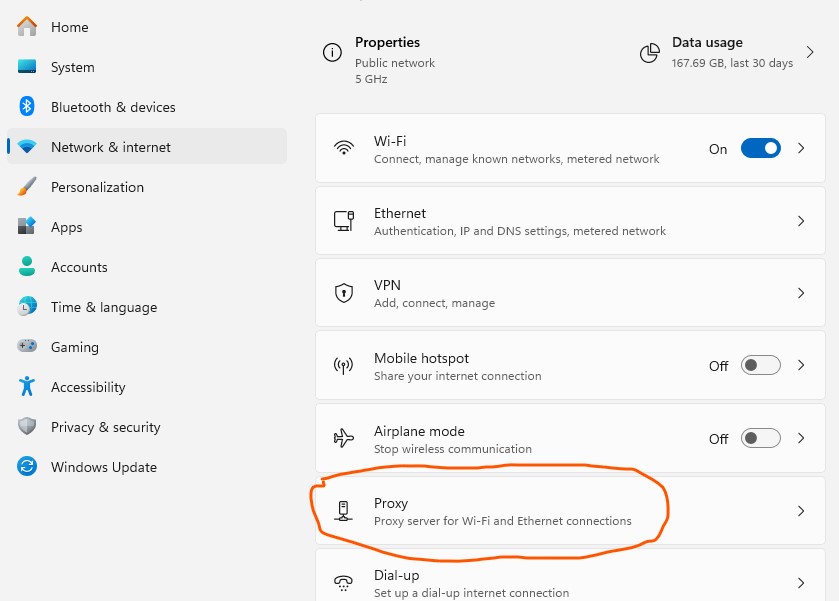
Task: Open VPN settings via chevron arrow
Action: tap(801, 293)
